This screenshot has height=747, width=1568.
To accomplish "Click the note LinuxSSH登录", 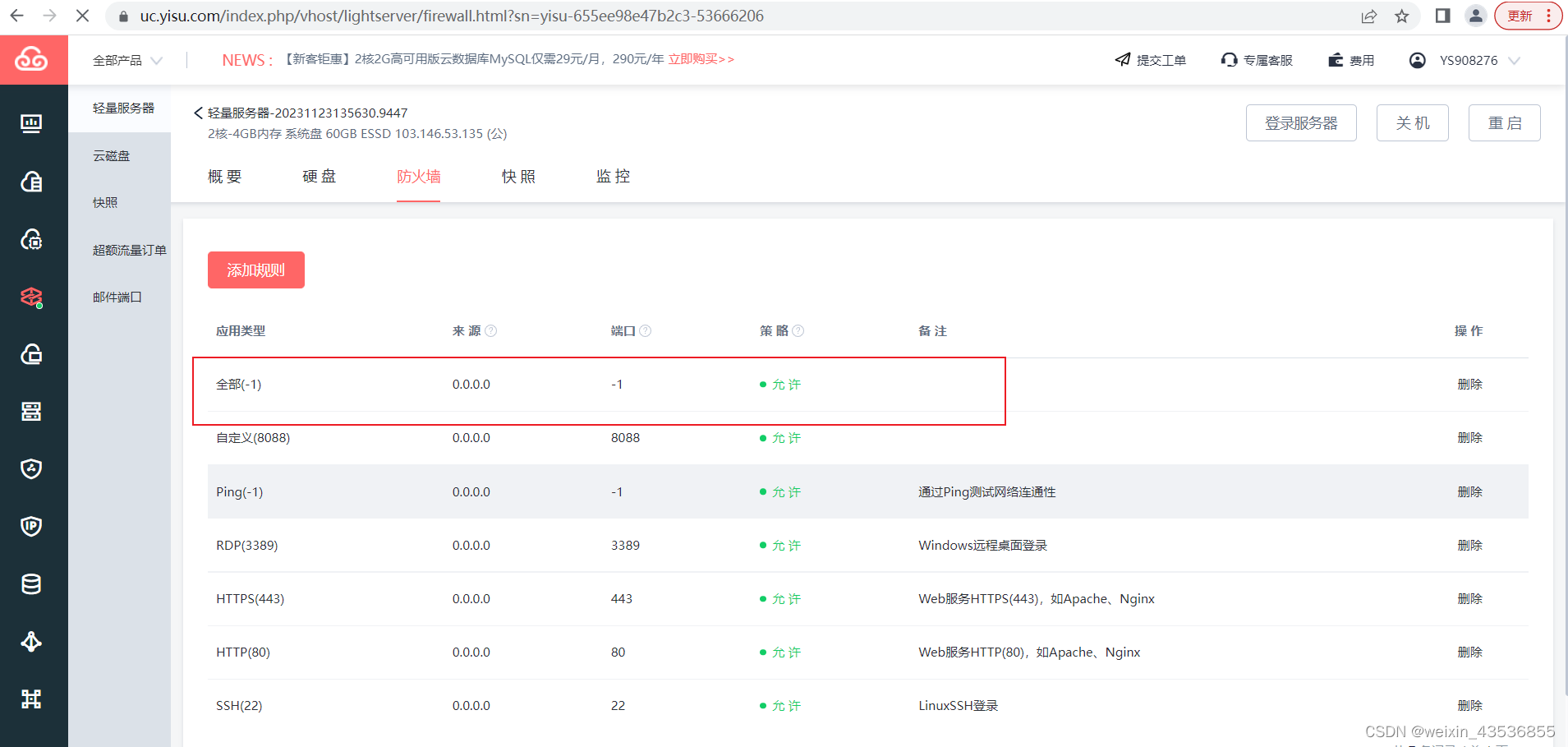I will click(x=958, y=705).
